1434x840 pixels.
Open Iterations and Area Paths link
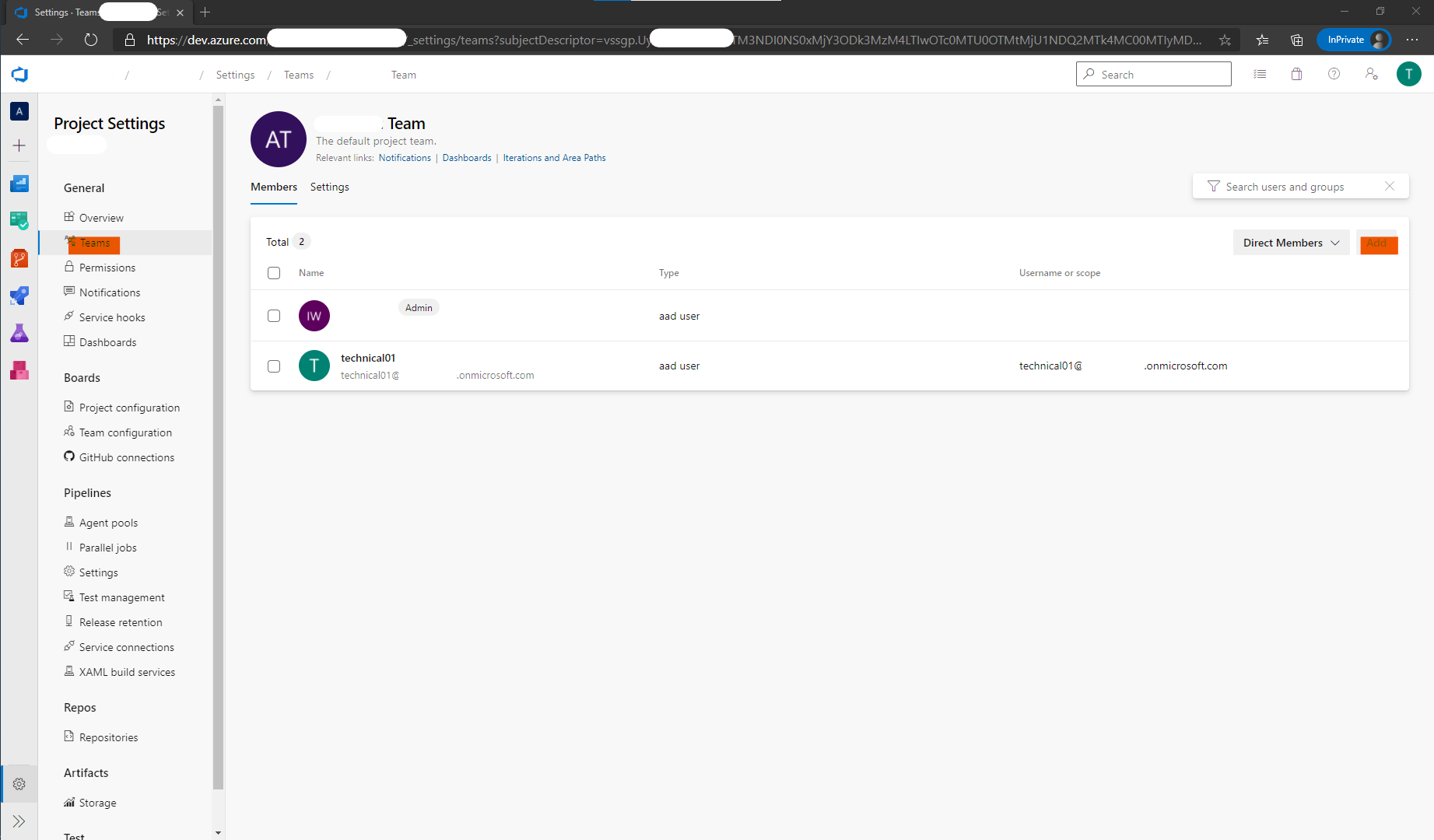coord(554,158)
